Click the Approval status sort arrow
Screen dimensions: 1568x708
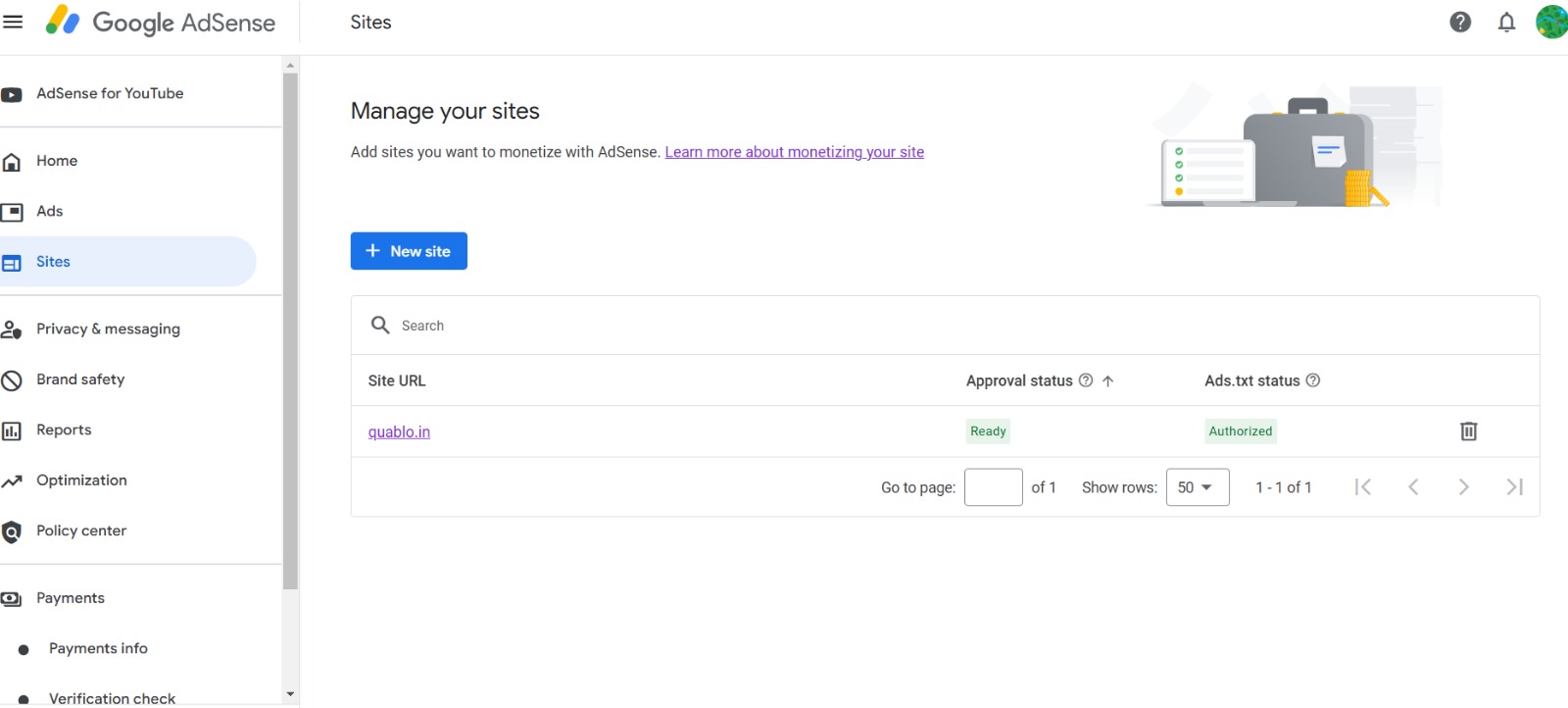1107,380
